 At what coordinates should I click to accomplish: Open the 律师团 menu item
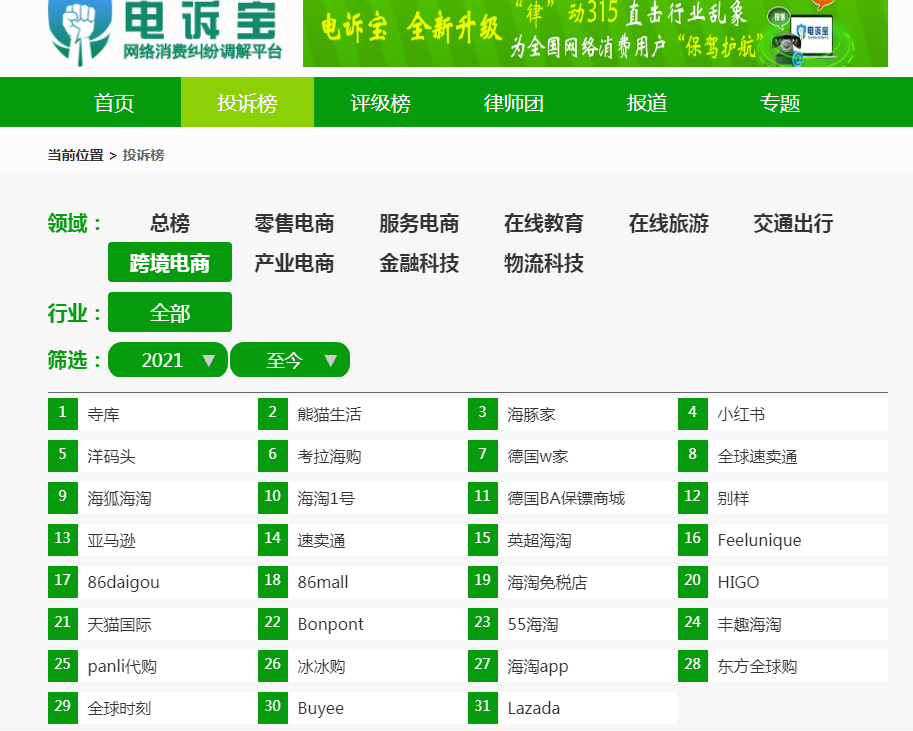coord(514,103)
